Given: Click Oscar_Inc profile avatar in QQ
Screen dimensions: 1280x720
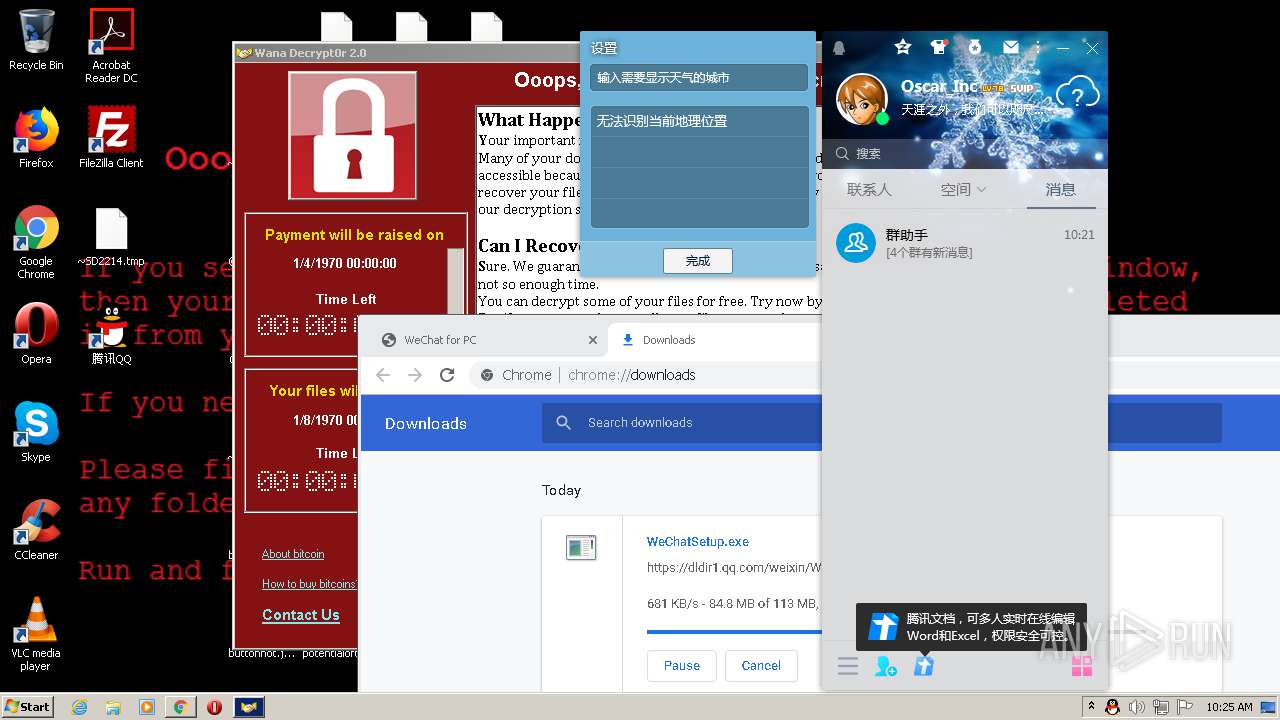Looking at the screenshot, I should click(861, 100).
